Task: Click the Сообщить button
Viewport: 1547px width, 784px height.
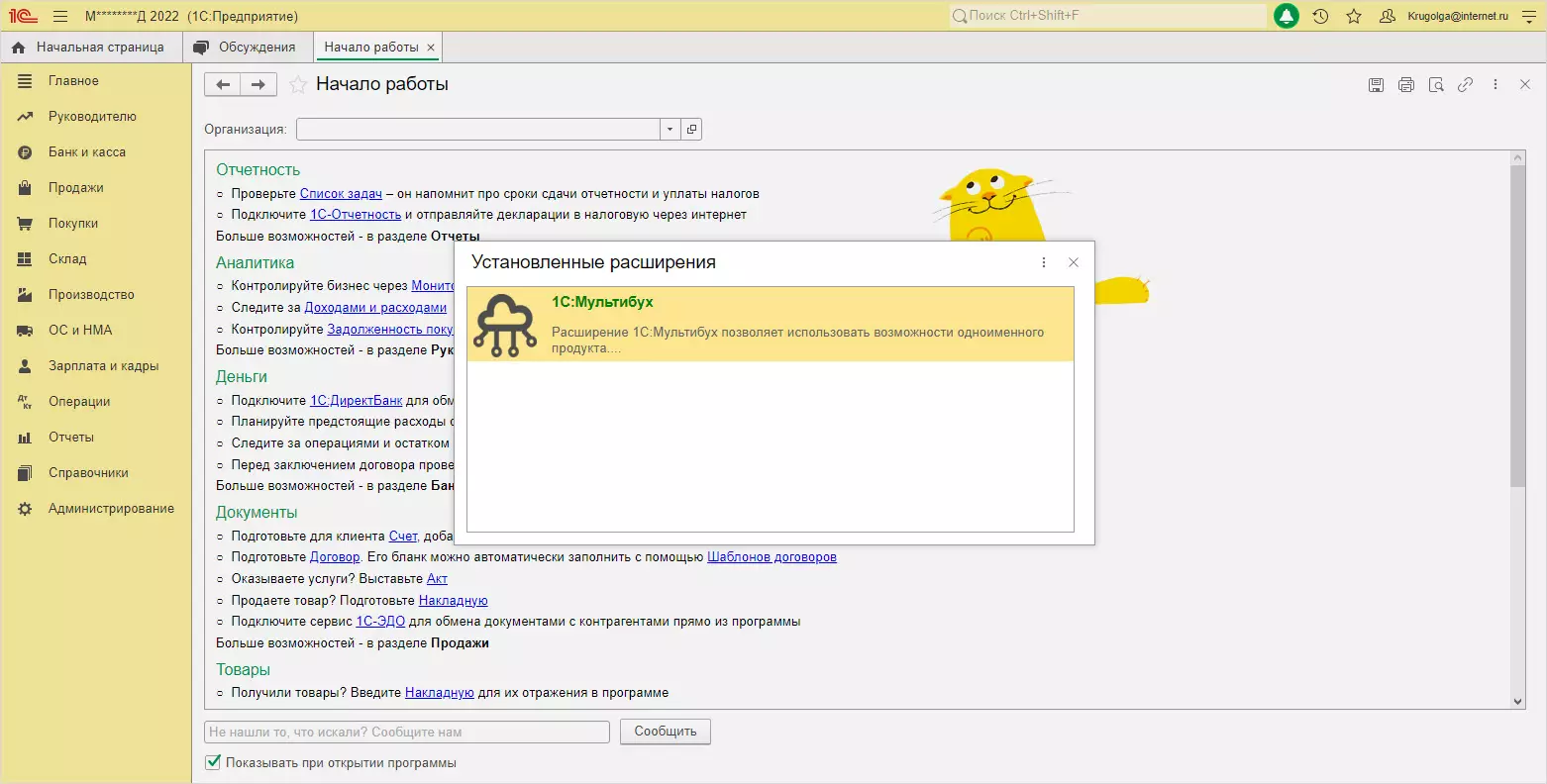Action: pyautogui.click(x=666, y=732)
